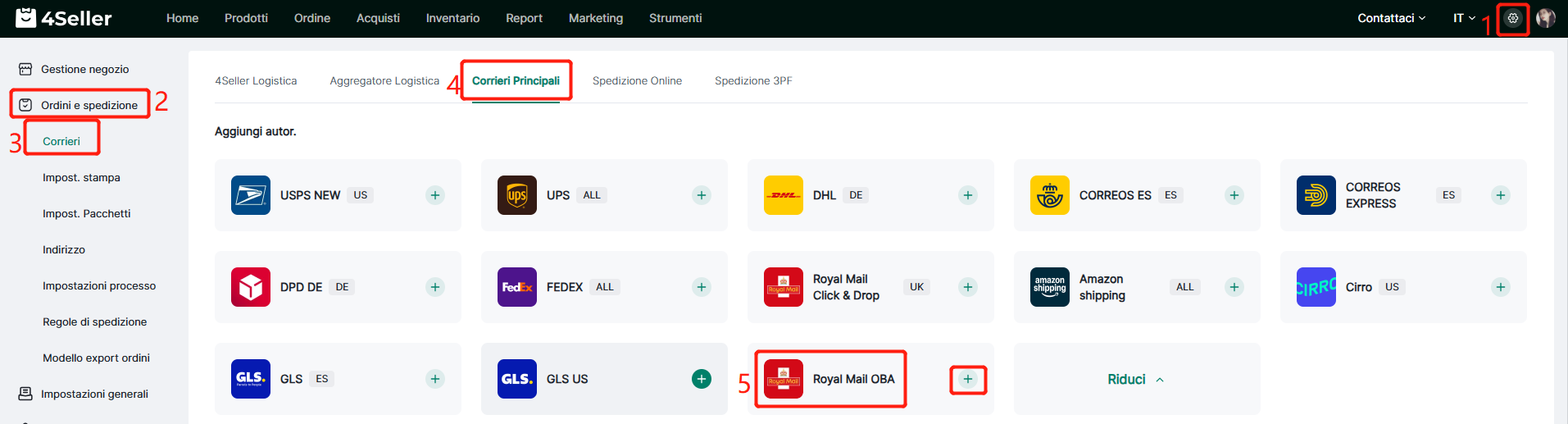Add USPS NEW authorization with plus button

click(x=435, y=195)
